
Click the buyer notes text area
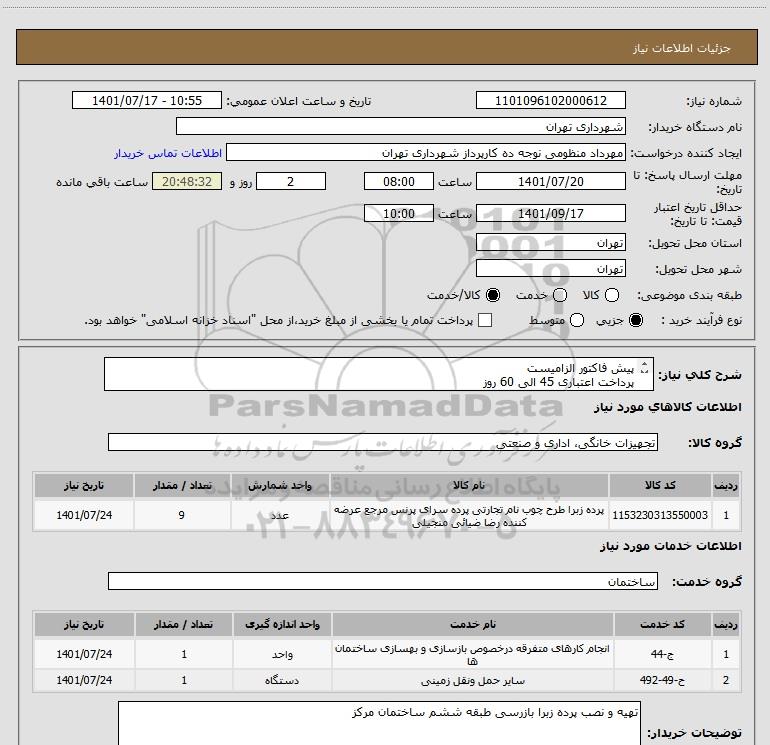point(379,723)
